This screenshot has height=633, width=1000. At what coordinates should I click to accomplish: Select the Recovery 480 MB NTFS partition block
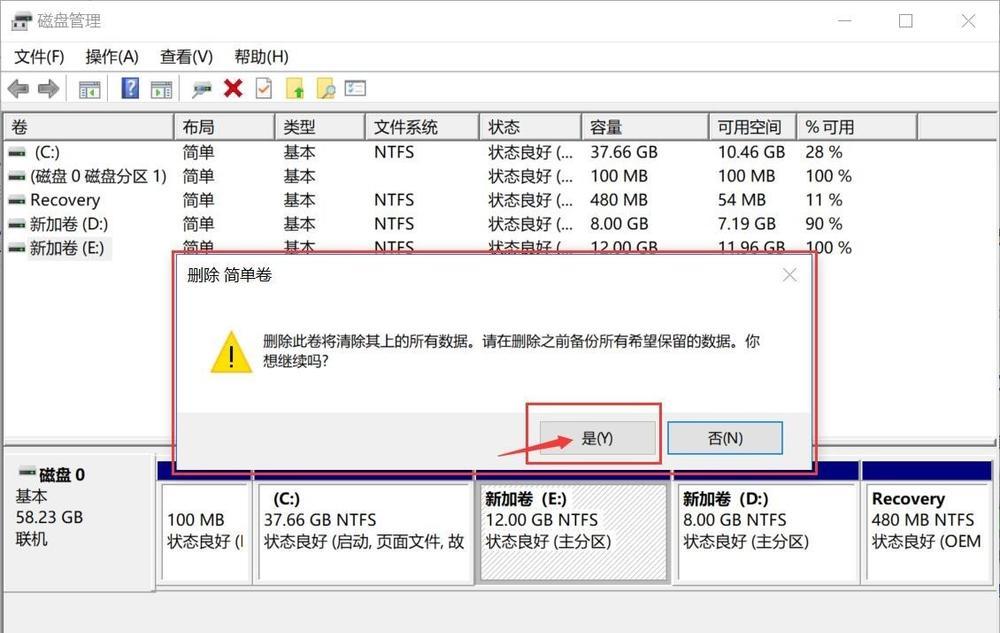click(927, 532)
